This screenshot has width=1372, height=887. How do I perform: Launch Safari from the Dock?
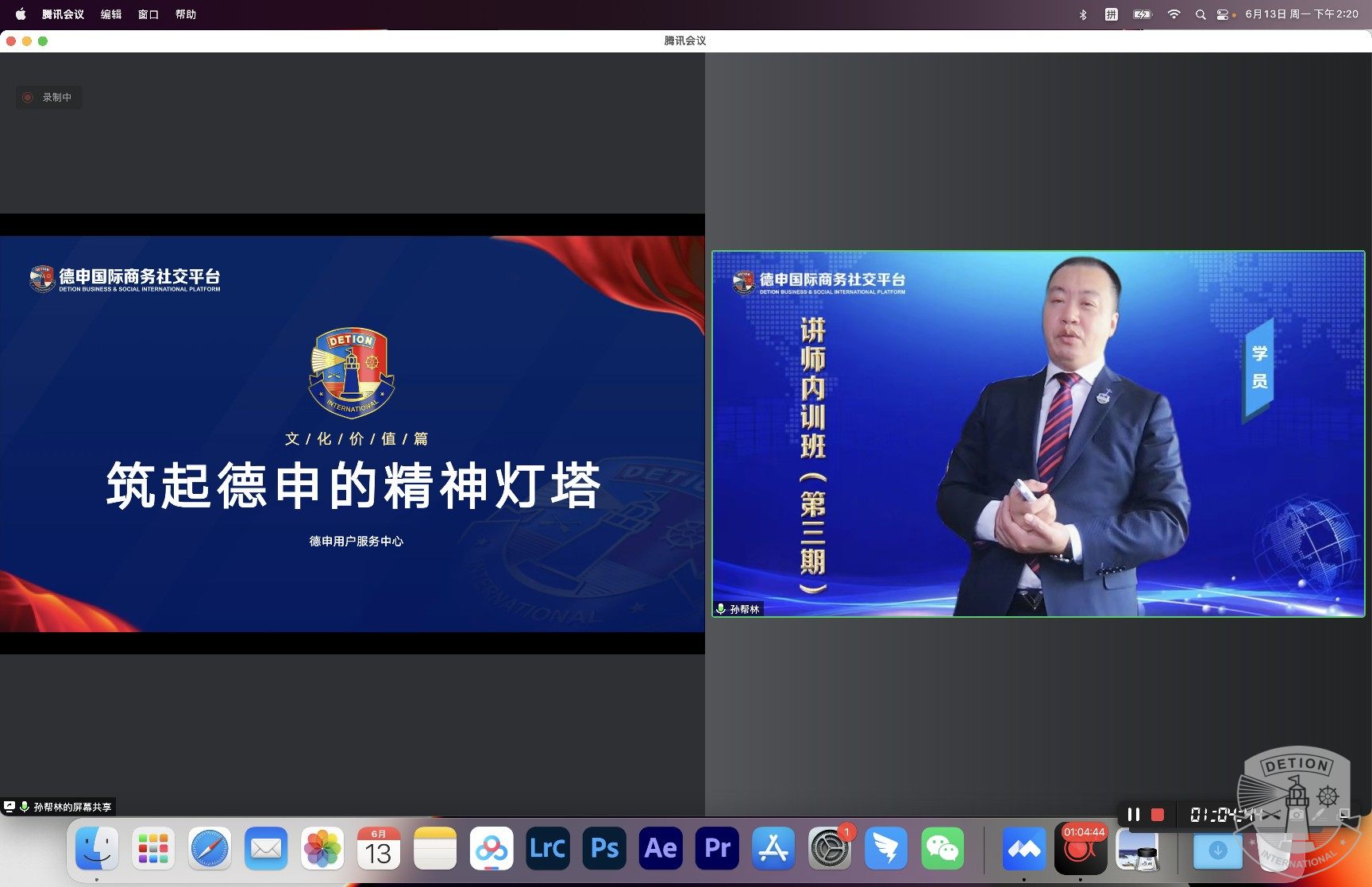coord(210,849)
